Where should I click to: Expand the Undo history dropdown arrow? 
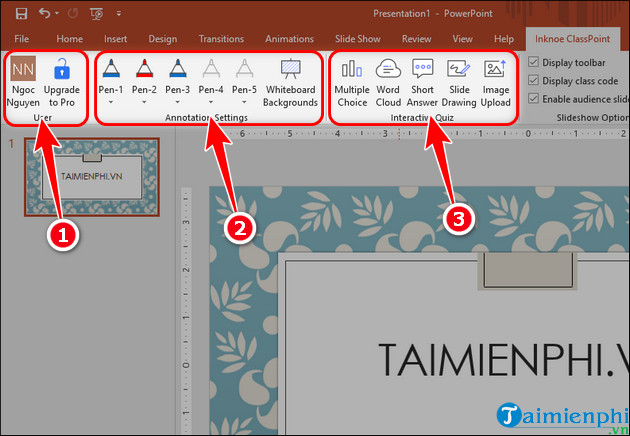click(x=57, y=13)
